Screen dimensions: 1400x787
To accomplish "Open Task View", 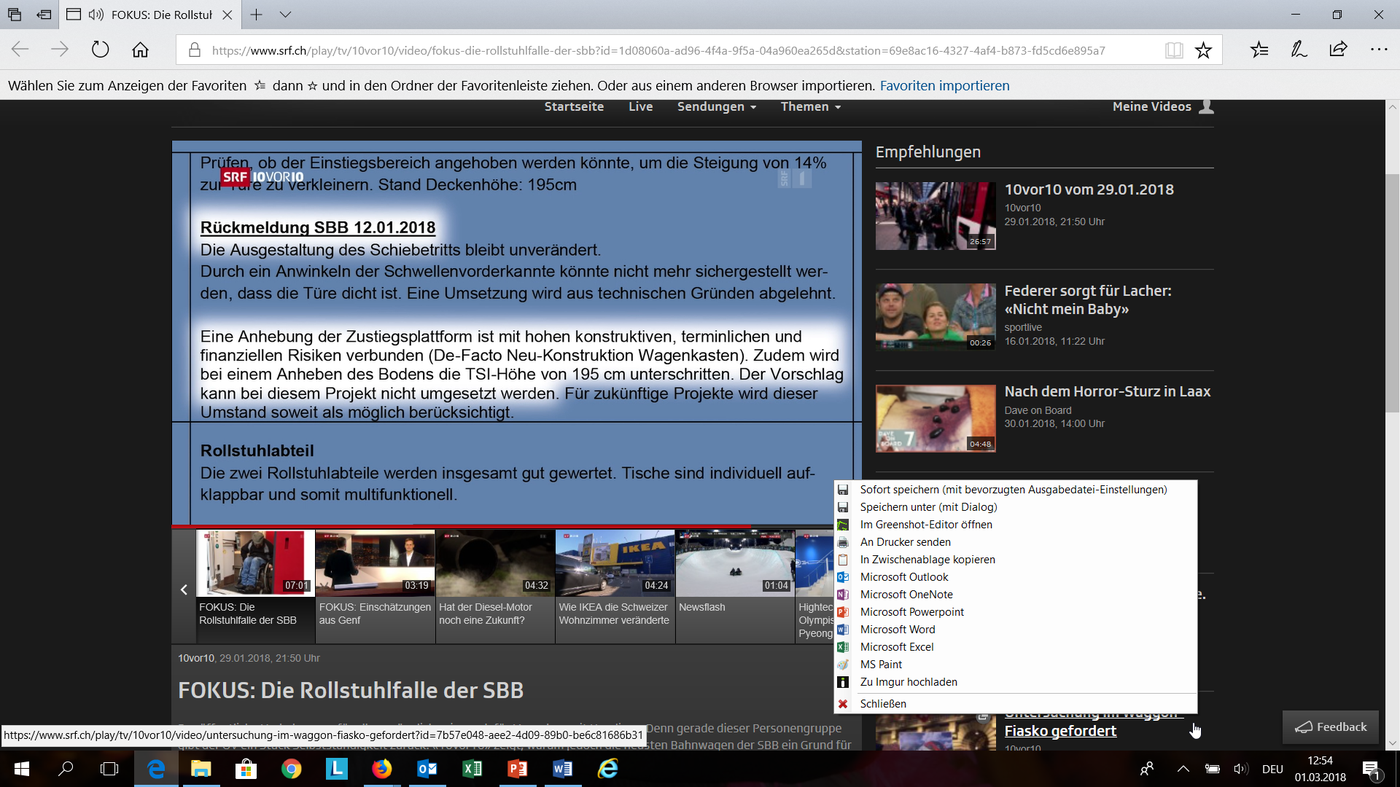I will [x=109, y=769].
